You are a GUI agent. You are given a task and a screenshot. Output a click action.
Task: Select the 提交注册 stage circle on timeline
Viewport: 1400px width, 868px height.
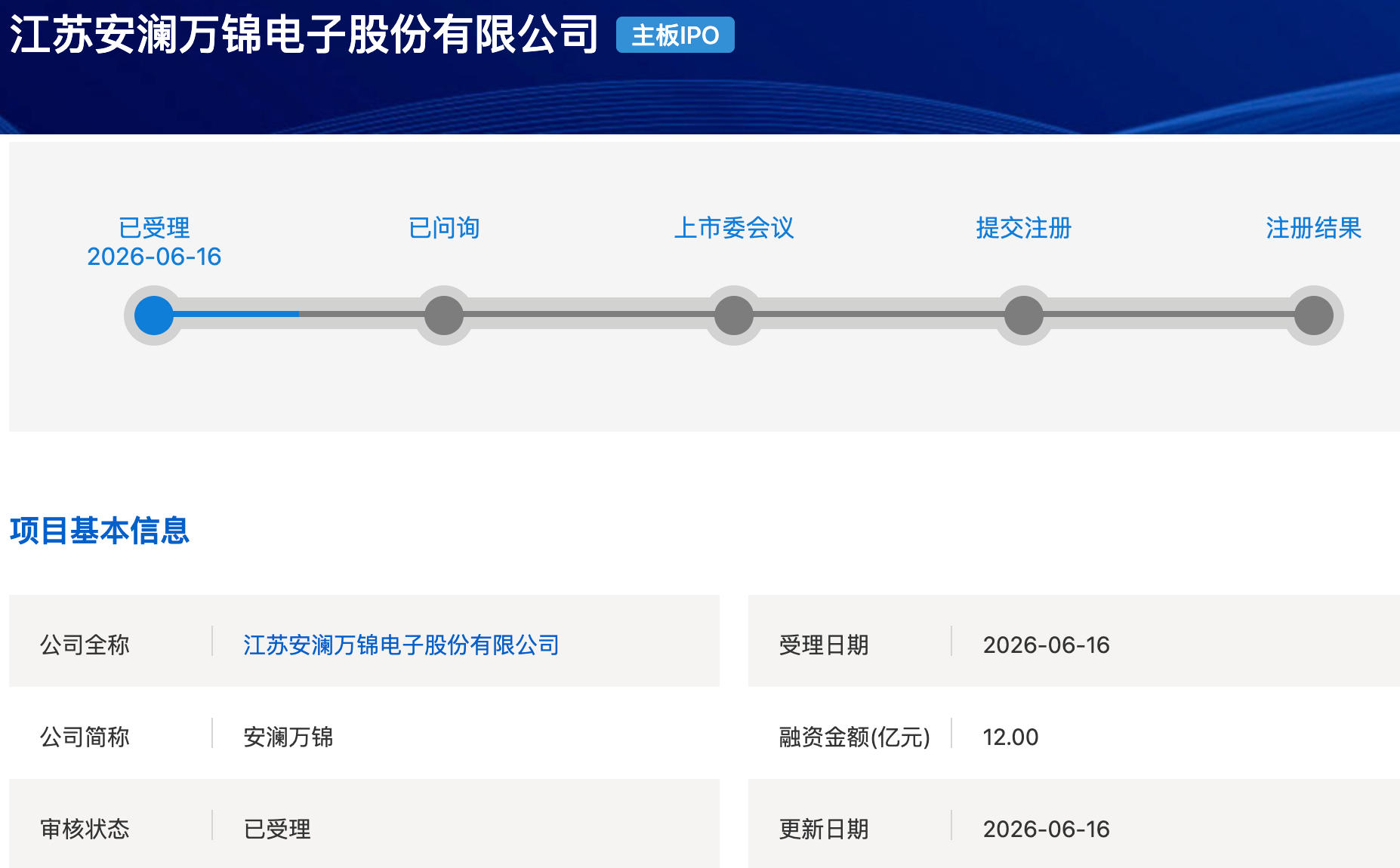point(1024,315)
